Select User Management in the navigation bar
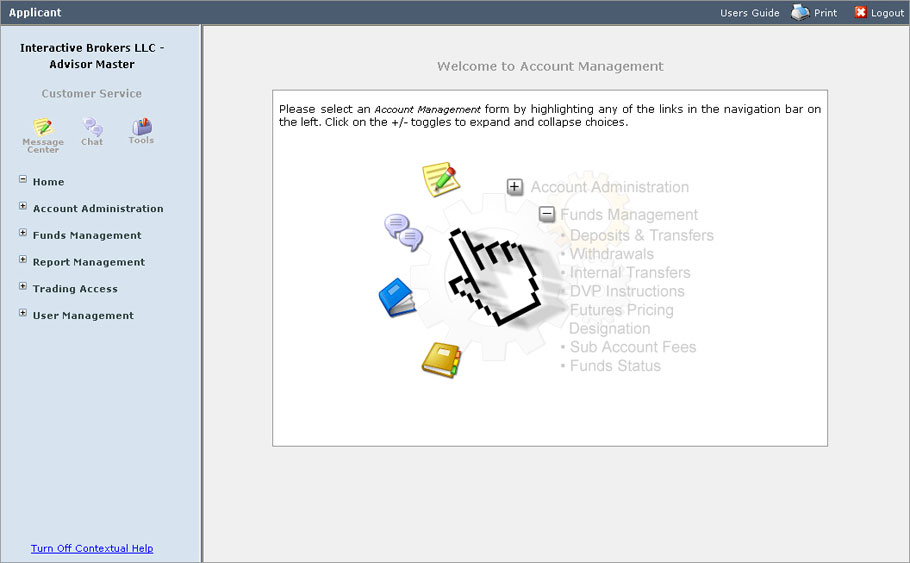This screenshot has width=910, height=563. point(83,315)
